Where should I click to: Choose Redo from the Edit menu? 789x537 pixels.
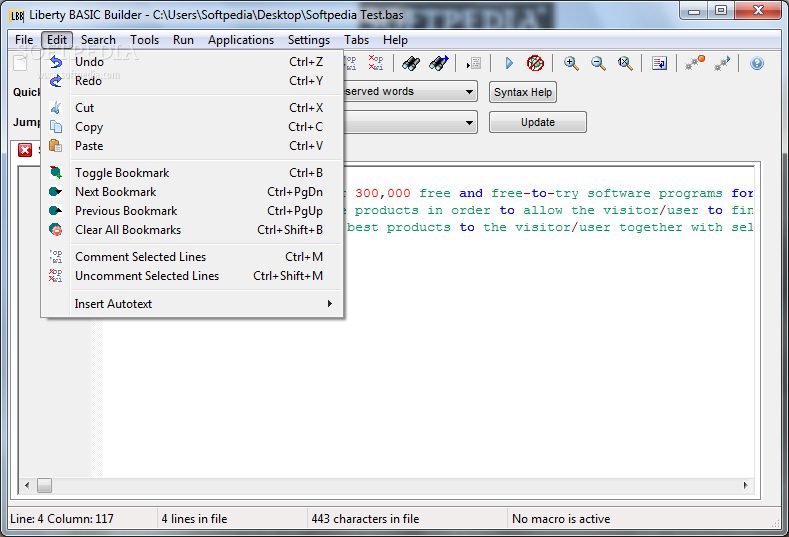[x=192, y=81]
